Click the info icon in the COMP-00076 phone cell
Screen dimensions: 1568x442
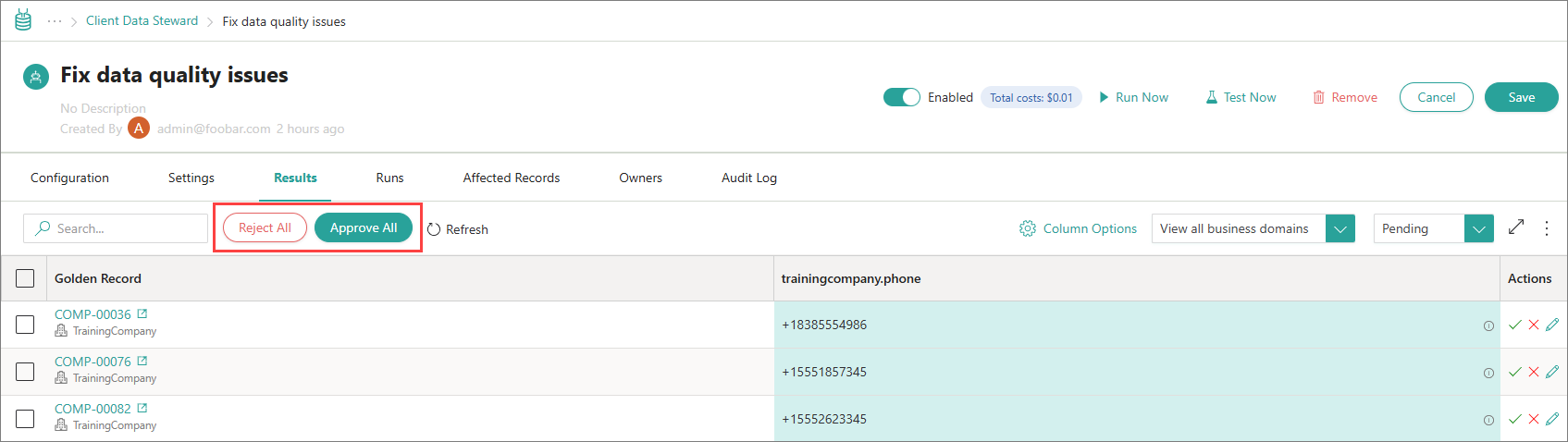pyautogui.click(x=1488, y=373)
